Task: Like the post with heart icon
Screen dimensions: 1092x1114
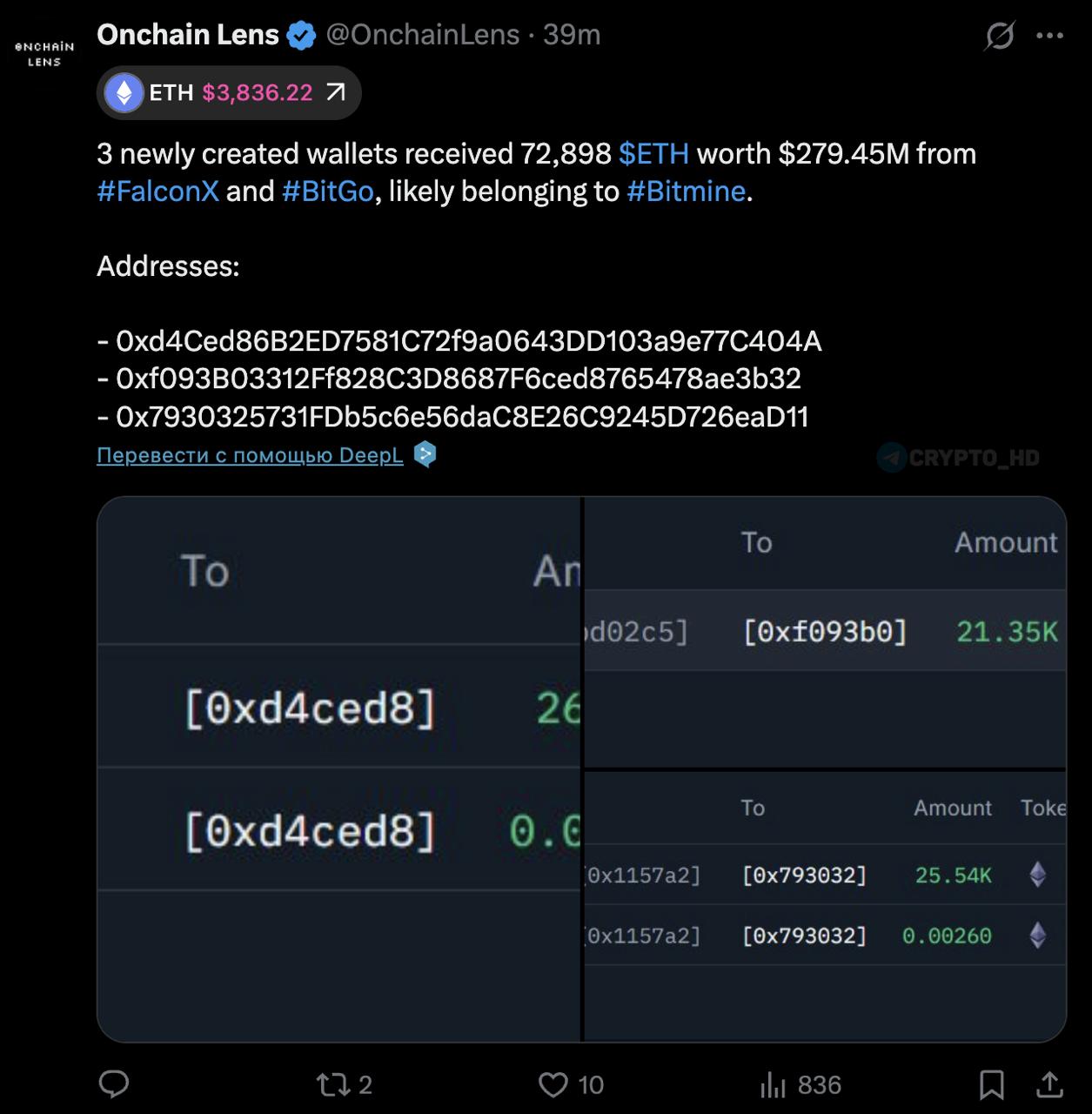Action: click(x=553, y=1084)
